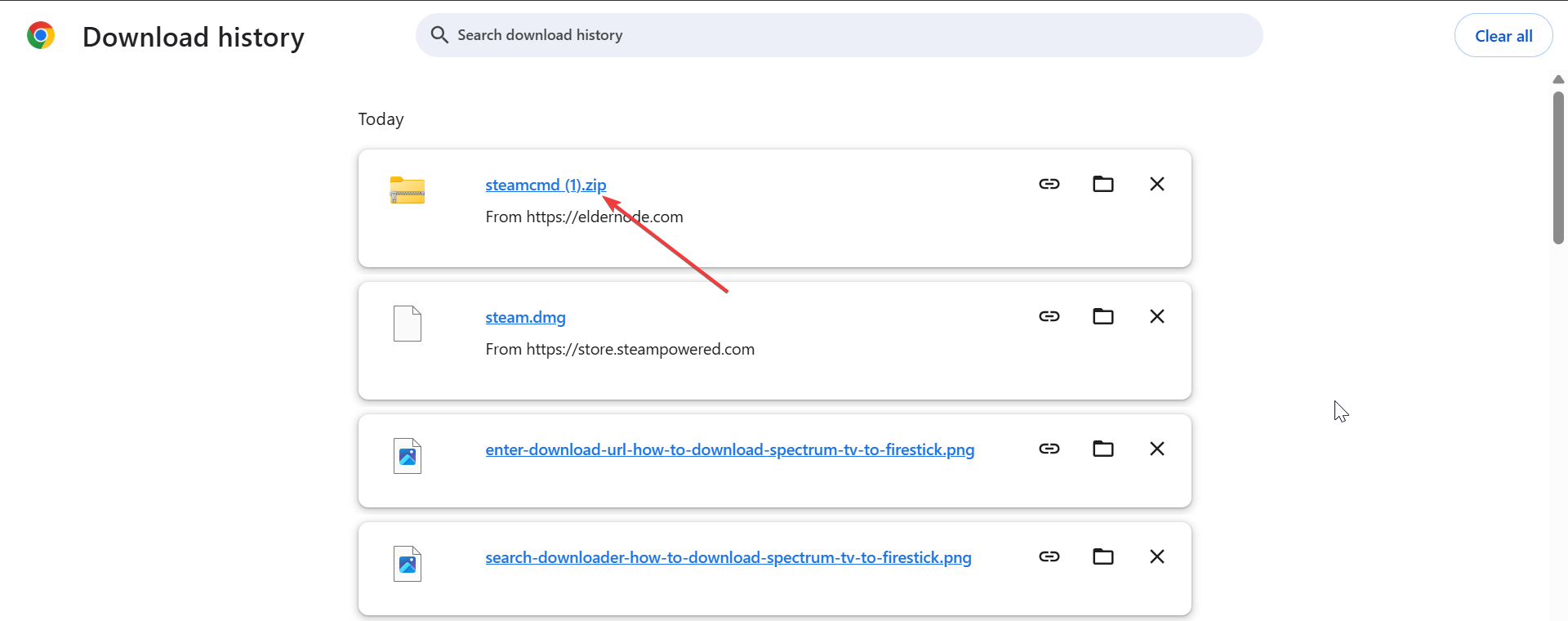Remove enter-download-url PNG from history

pyautogui.click(x=1156, y=449)
